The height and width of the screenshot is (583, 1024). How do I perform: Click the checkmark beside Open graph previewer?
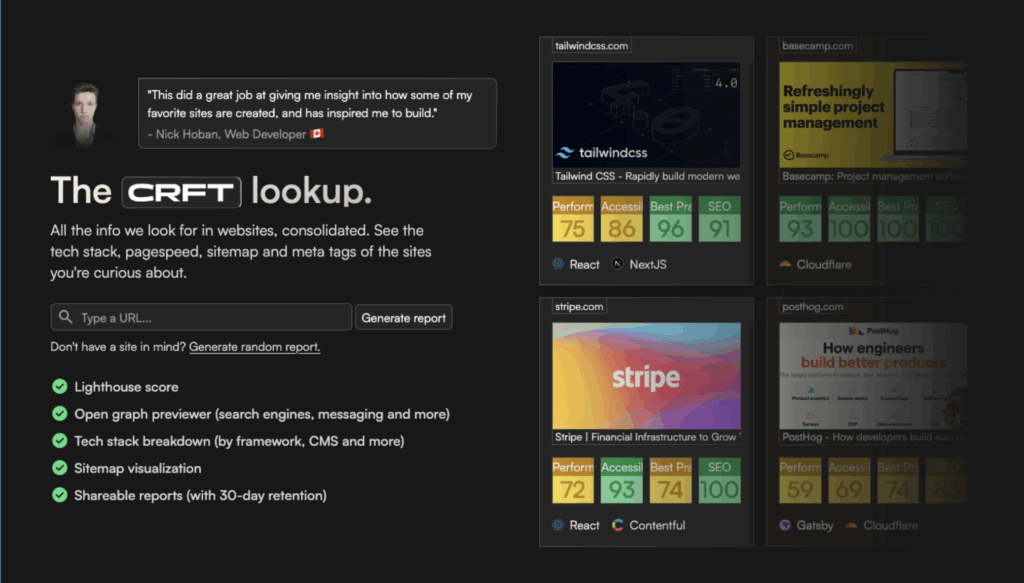[x=58, y=413]
